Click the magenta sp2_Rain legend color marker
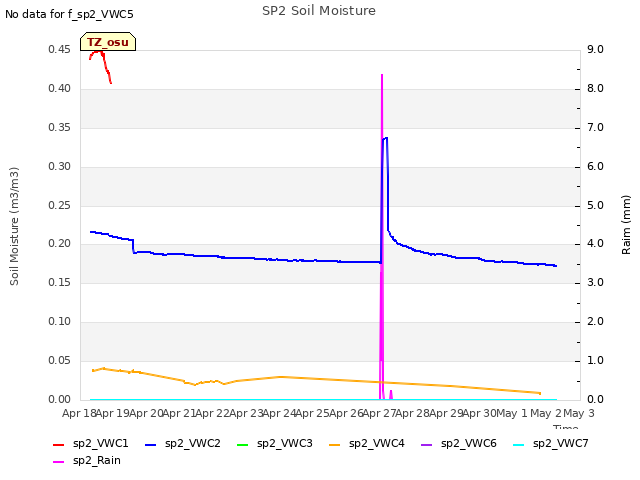Viewport: 640px width, 480px height. pyautogui.click(x=59, y=462)
